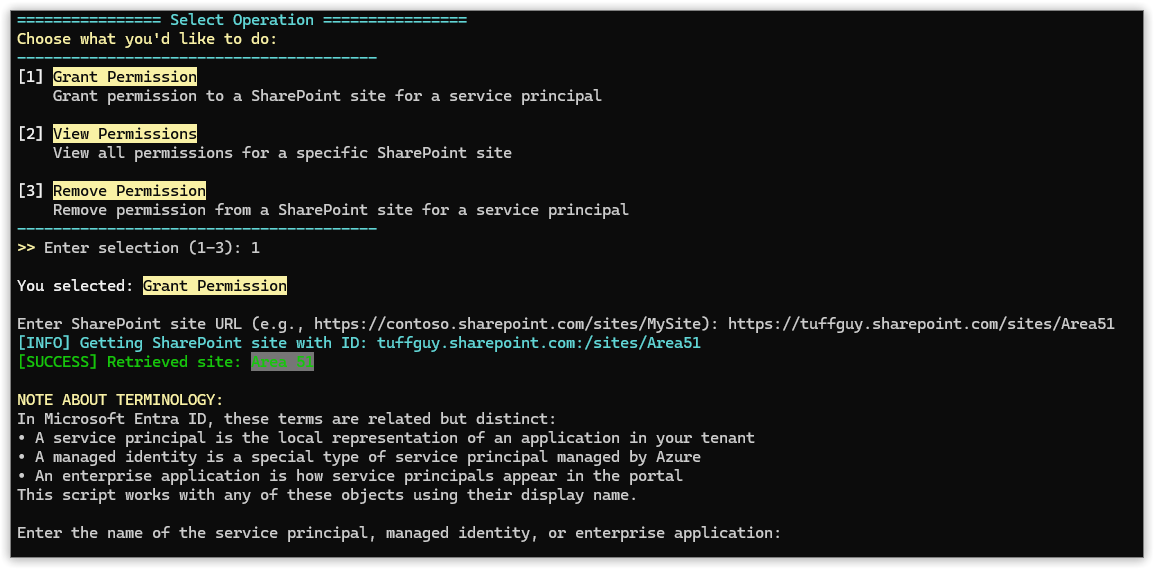Click the Select Operation header text
Viewport: 1154px width, 569px height.
pos(241,20)
